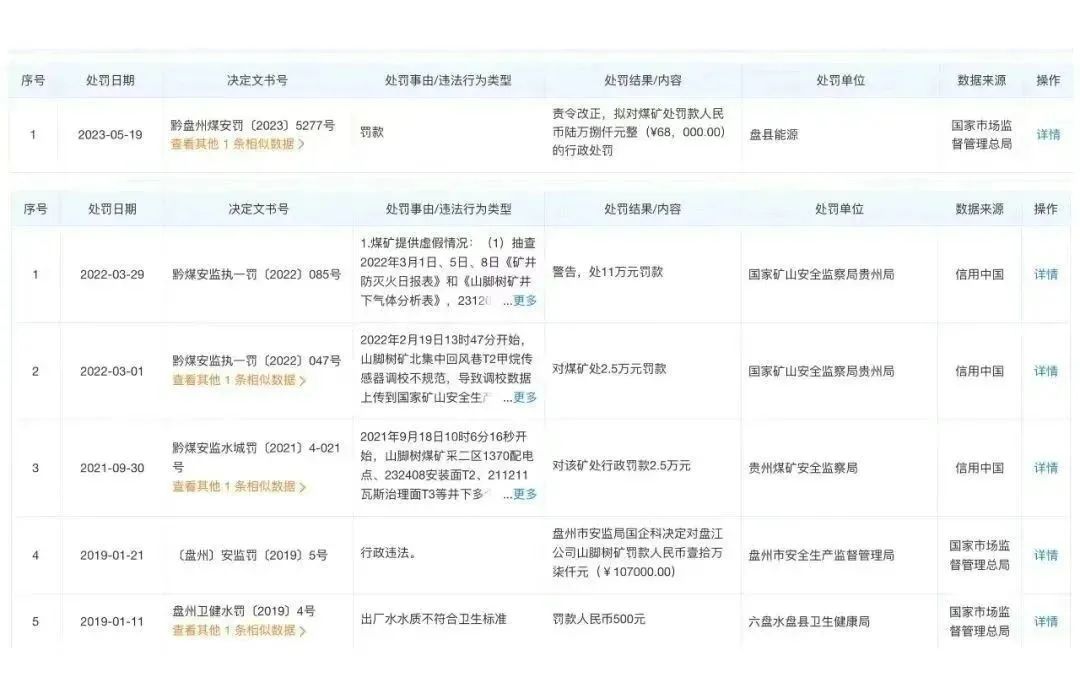Select document number 〔盘州〕安监罚〔2019〕5号

[251, 555]
